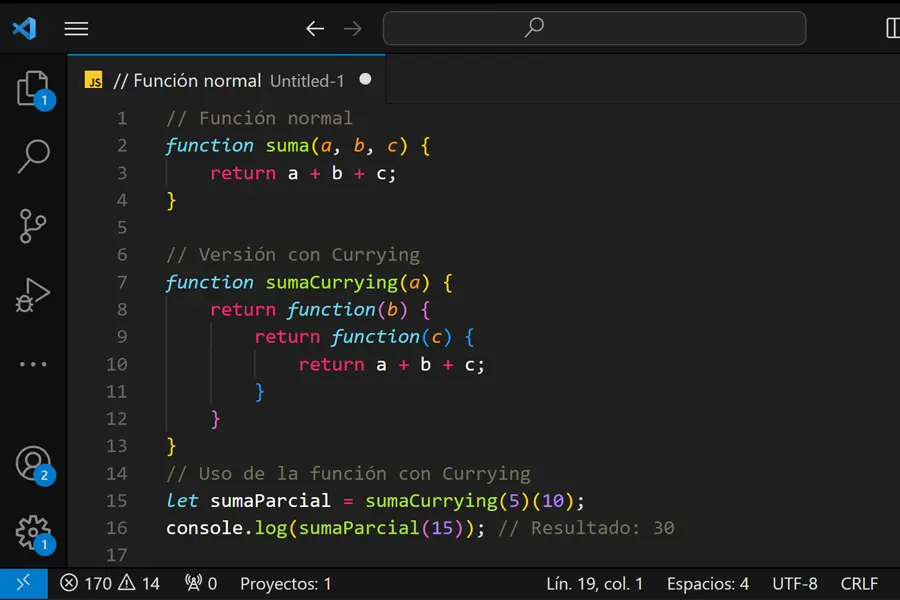Click 'return a + b + c;' on line 3
Screen dimensions: 900x600
point(303,173)
